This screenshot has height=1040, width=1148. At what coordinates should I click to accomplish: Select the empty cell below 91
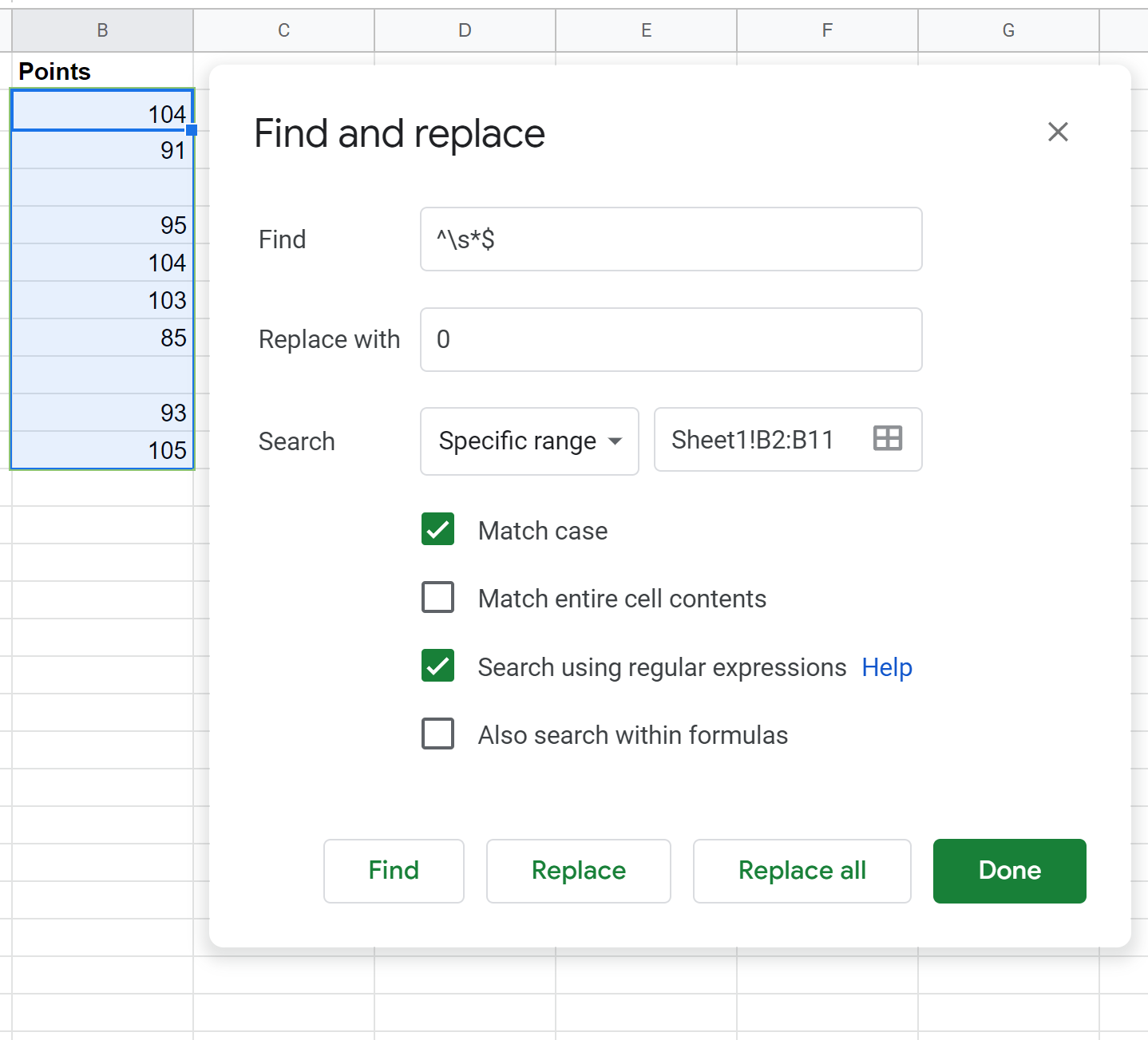pos(102,188)
